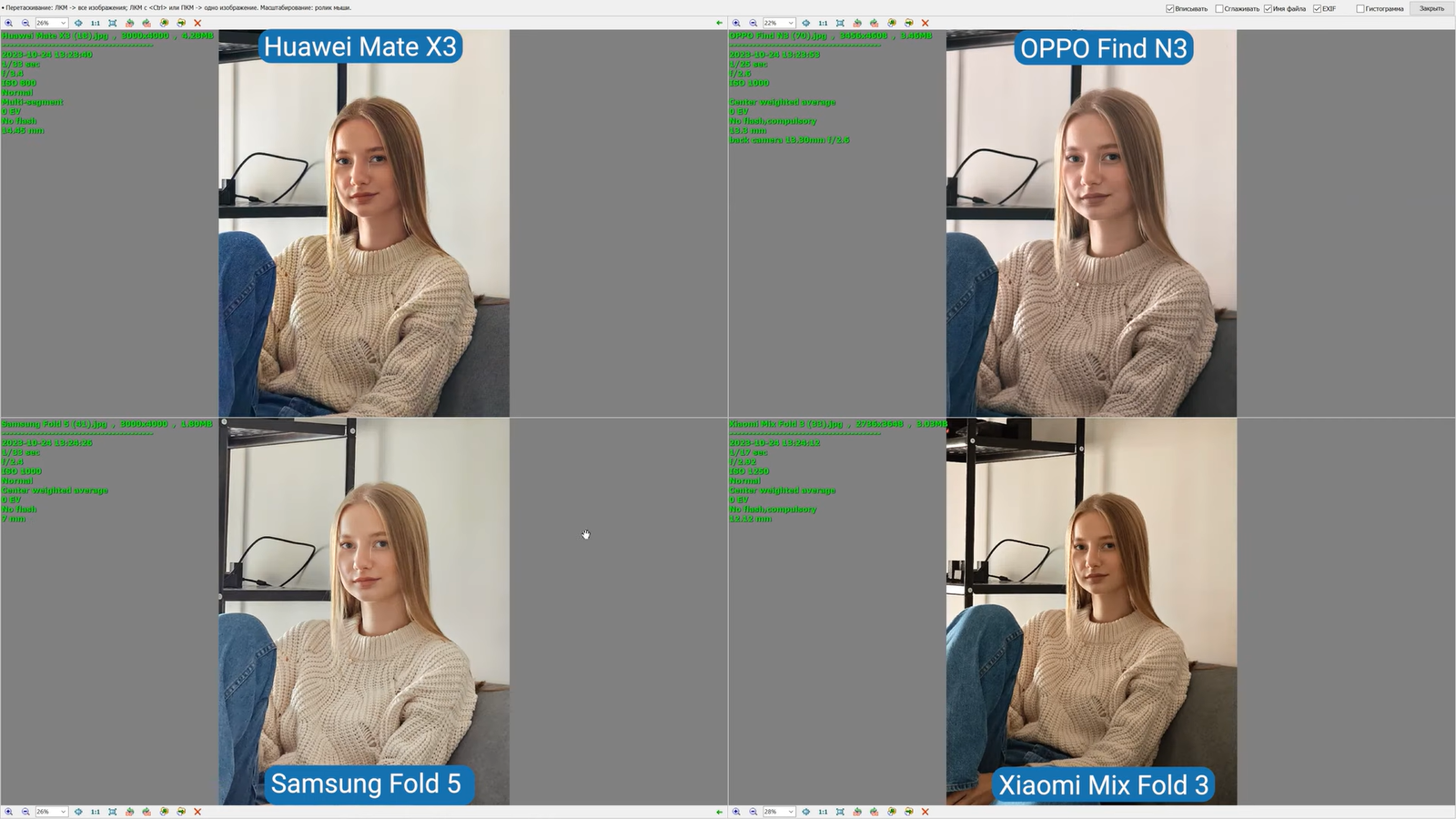This screenshot has width=1456, height=819.
Task: Set Huawei Mate X3 image to 1:1 size
Action: [96, 23]
